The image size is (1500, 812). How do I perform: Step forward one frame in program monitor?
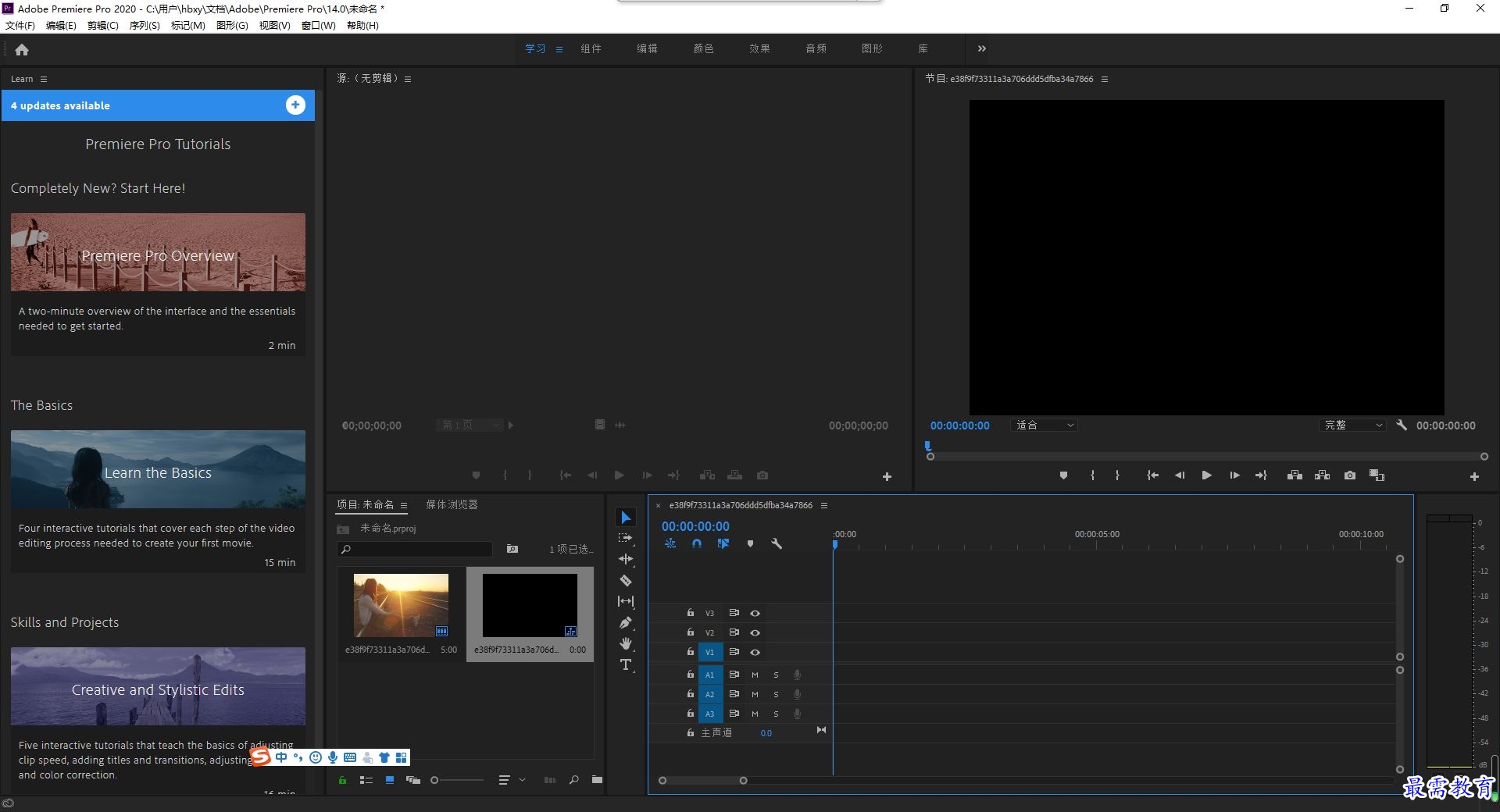pyautogui.click(x=1234, y=475)
